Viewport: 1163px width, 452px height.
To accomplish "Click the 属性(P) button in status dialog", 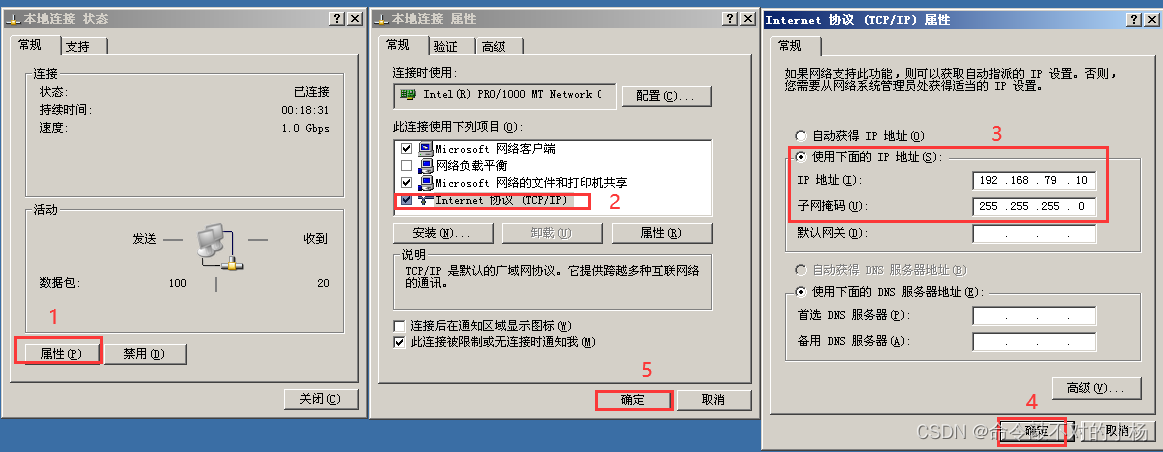I will click(x=59, y=354).
